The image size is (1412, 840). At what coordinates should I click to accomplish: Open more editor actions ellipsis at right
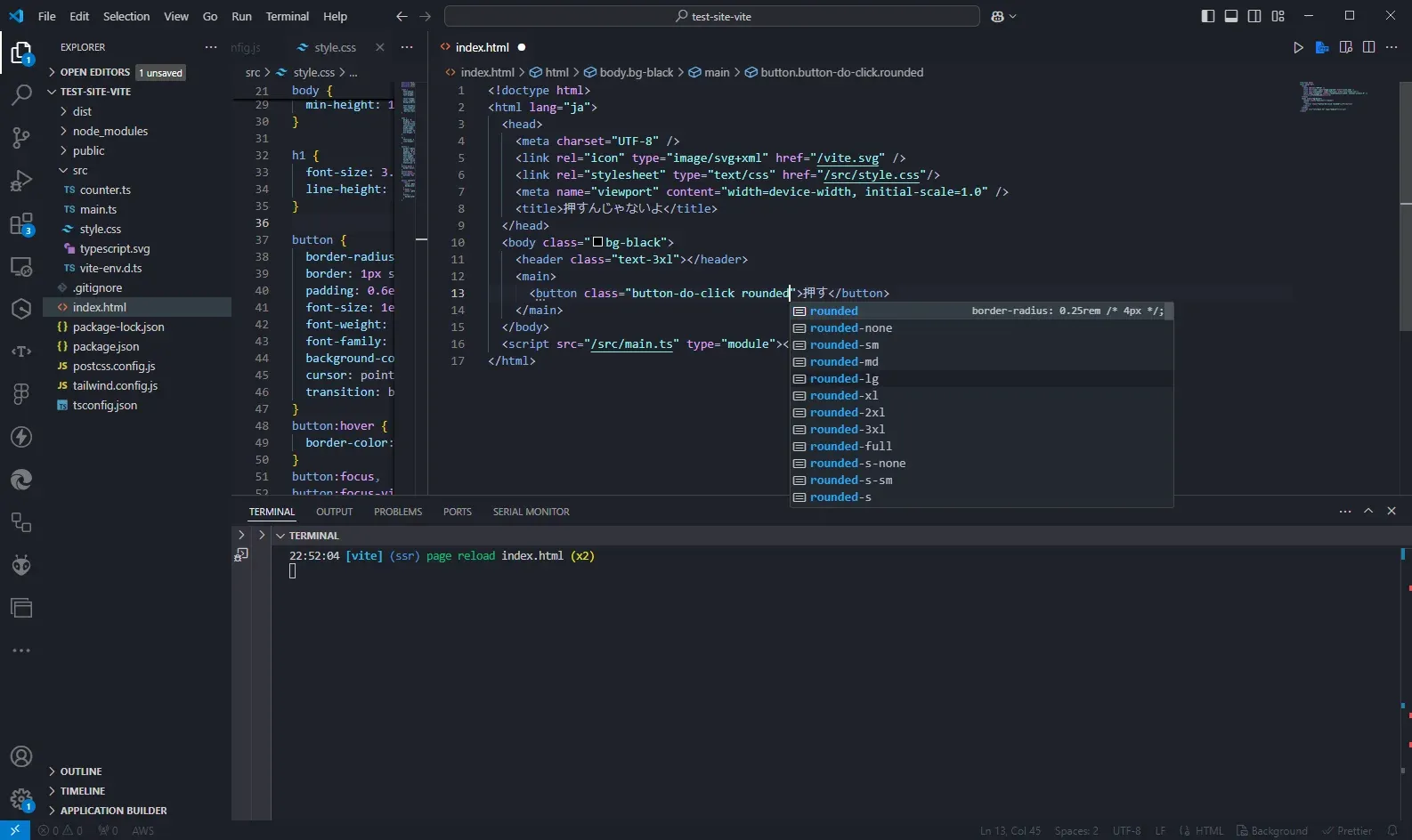1392,47
